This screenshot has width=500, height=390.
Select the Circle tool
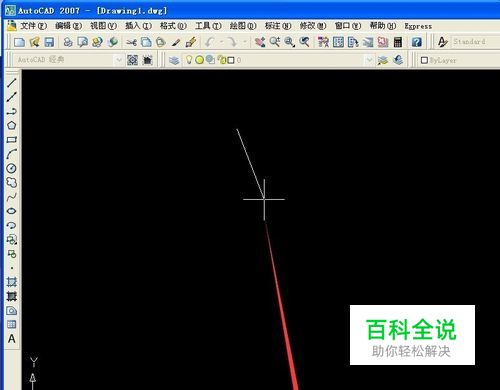coord(12,168)
